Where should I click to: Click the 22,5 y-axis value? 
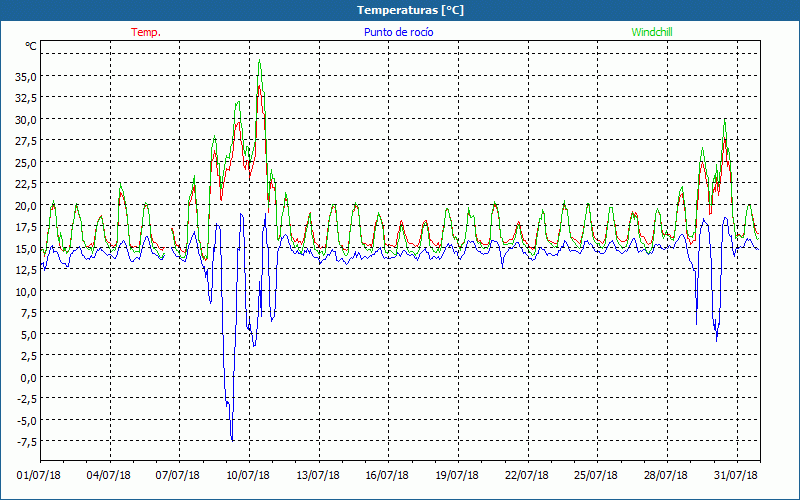pyautogui.click(x=26, y=184)
